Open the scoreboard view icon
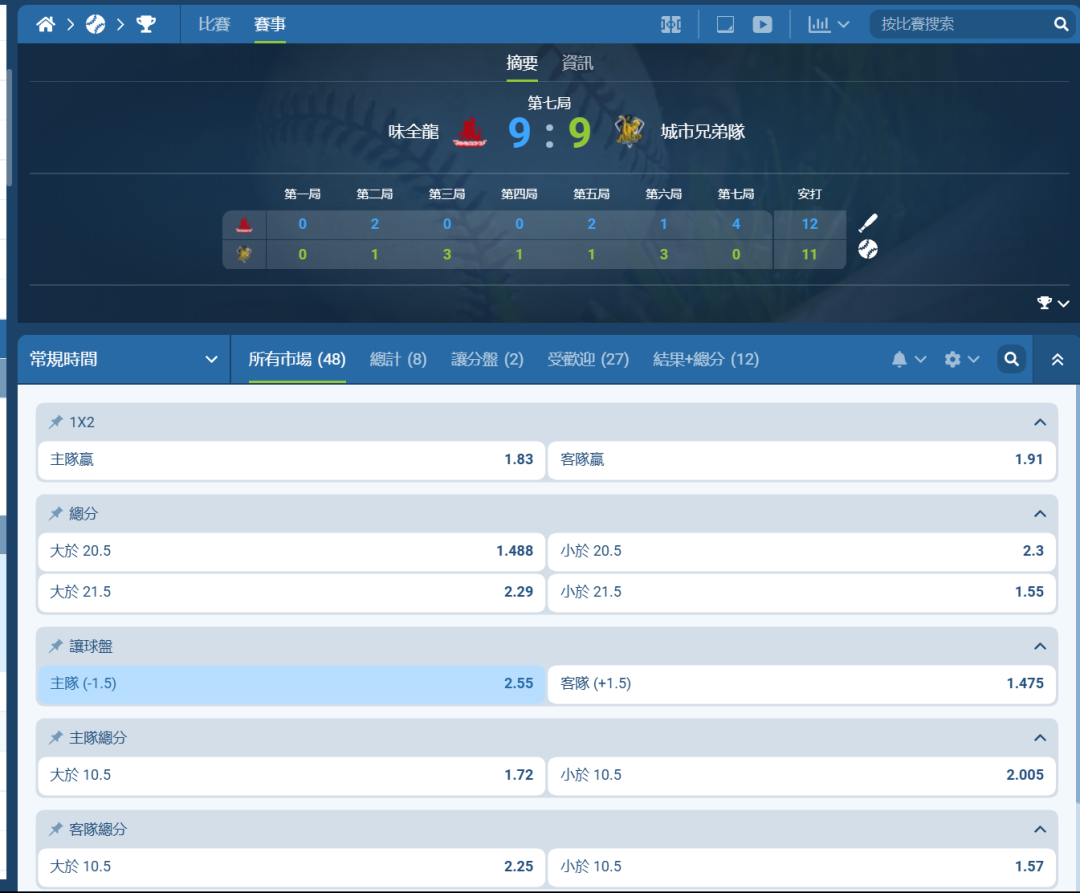The image size is (1080, 893). pyautogui.click(x=671, y=25)
